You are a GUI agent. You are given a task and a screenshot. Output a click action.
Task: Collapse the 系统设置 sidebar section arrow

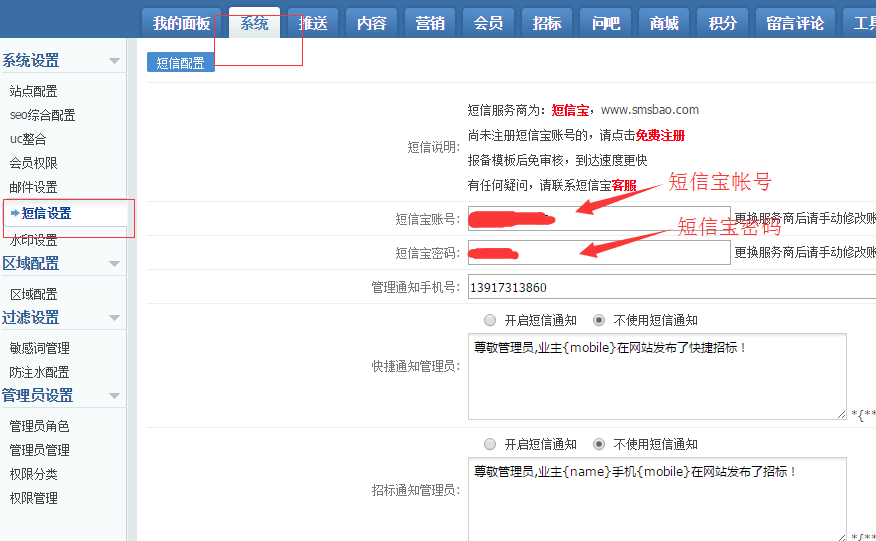(x=115, y=62)
